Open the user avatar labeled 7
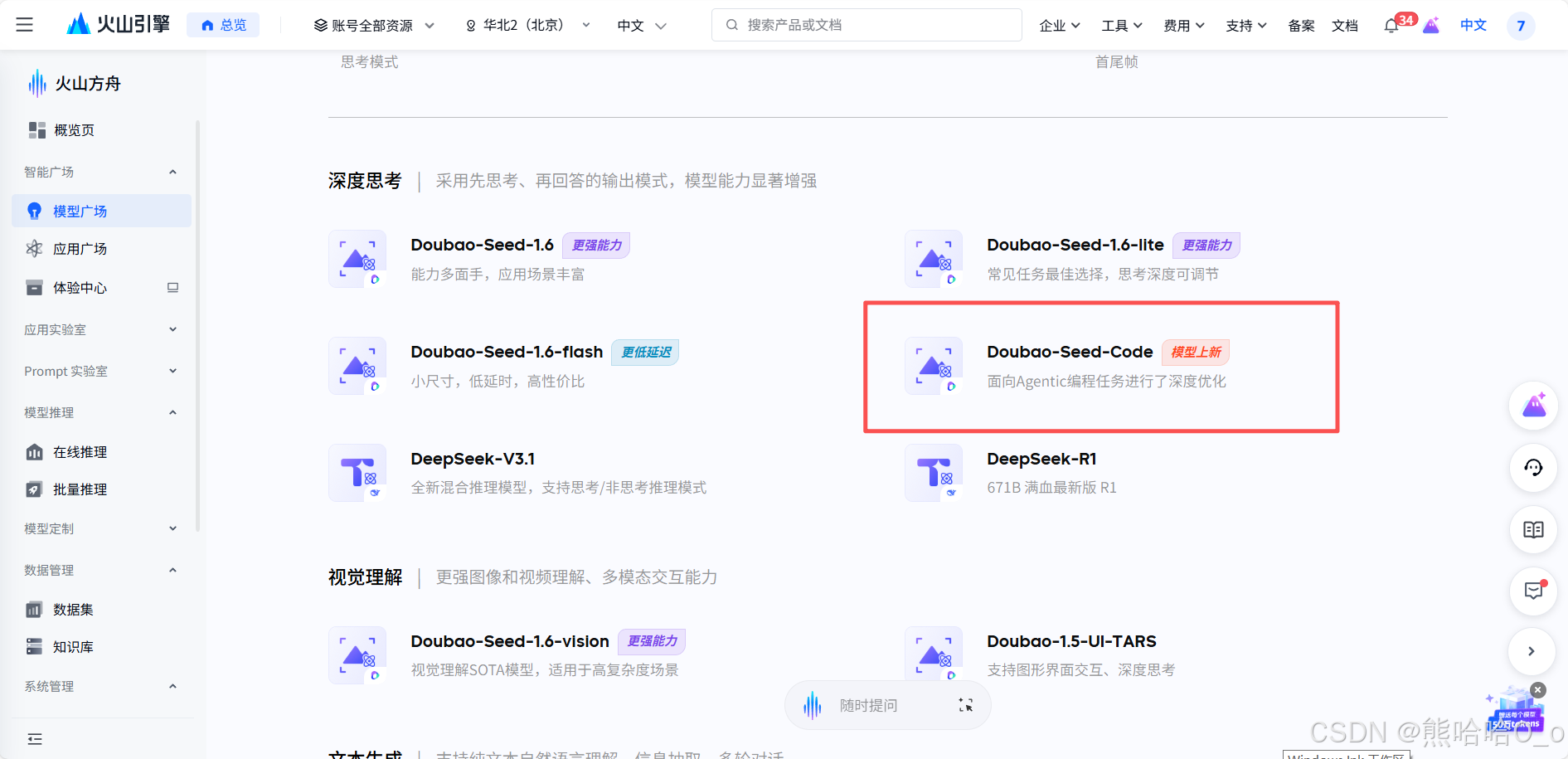1568x759 pixels. tap(1521, 26)
